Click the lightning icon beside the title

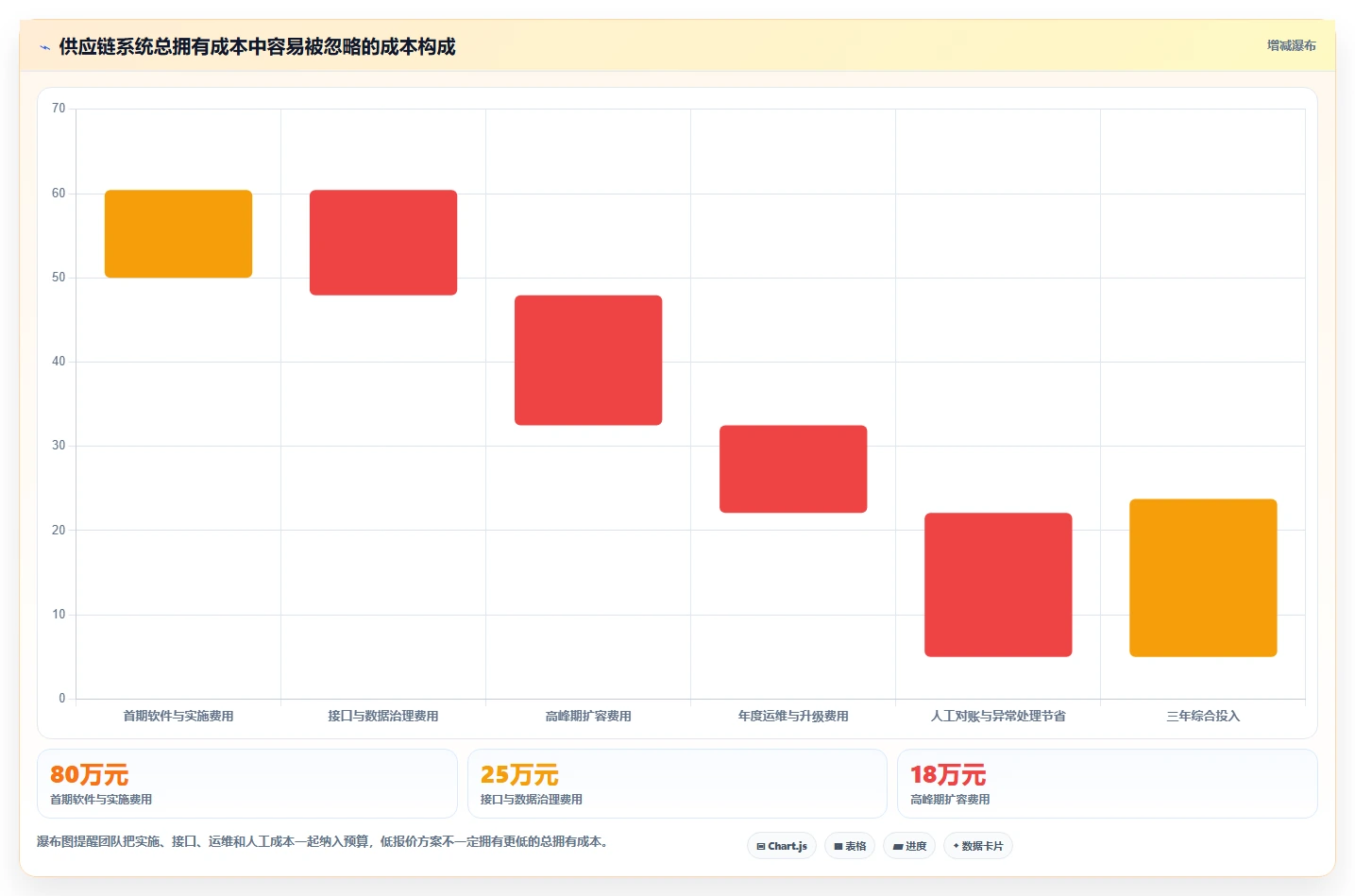(x=44, y=47)
